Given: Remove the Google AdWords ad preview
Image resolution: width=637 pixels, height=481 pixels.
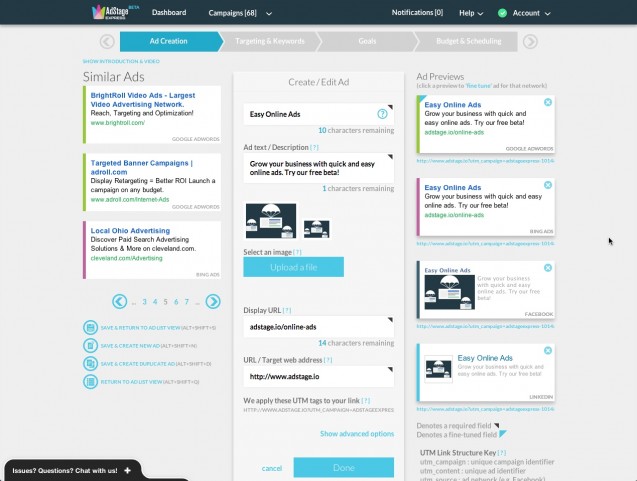Looking at the screenshot, I should coord(548,102).
